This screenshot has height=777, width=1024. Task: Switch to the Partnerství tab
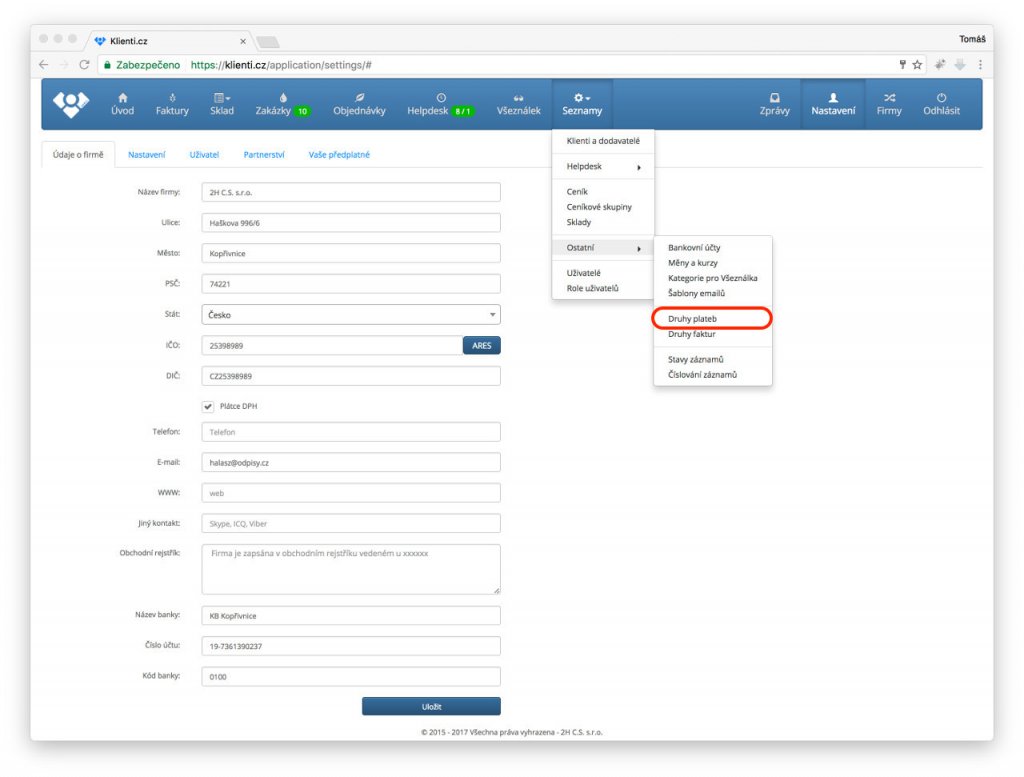pyautogui.click(x=264, y=155)
